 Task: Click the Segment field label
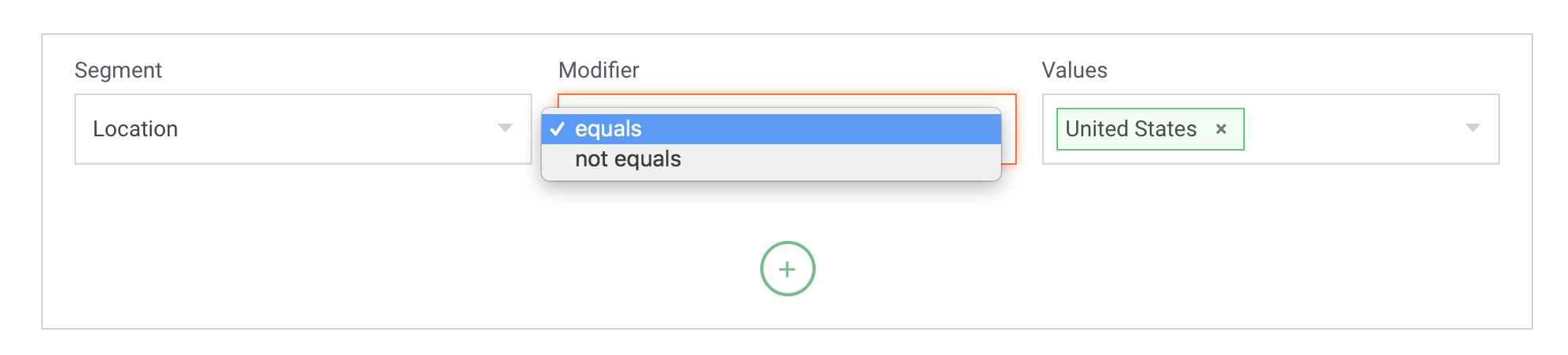[118, 71]
